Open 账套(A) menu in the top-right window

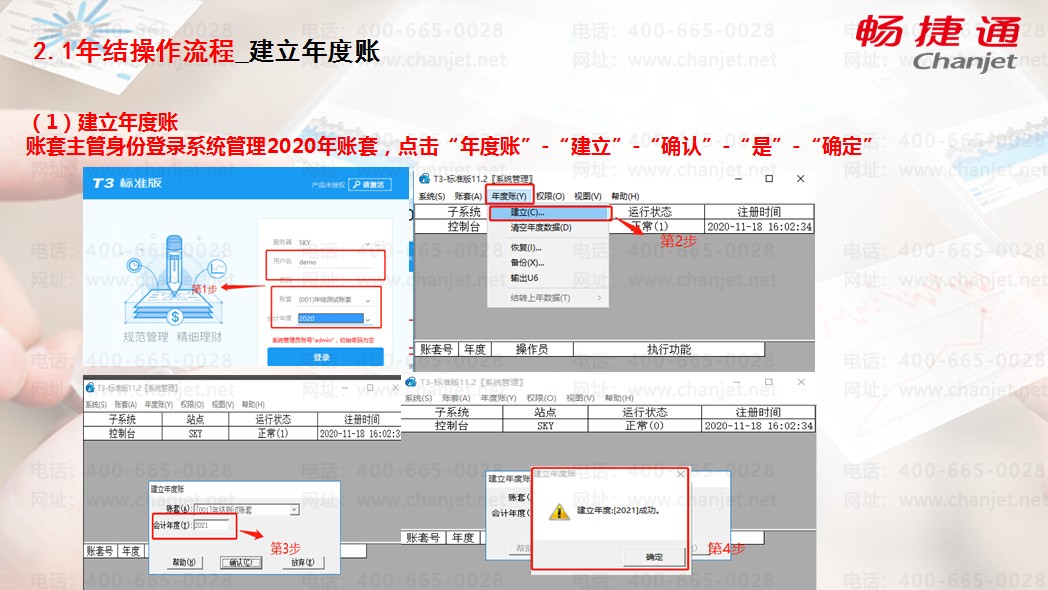[x=468, y=196]
